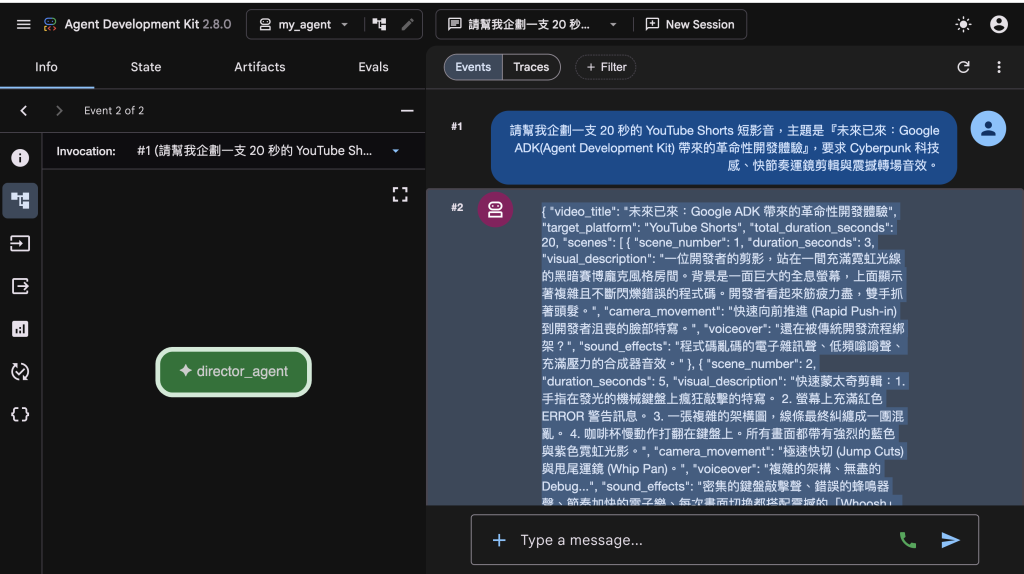Image resolution: width=1024 pixels, height=574 pixels.
Task: Start a voice call with phone icon
Action: (908, 540)
